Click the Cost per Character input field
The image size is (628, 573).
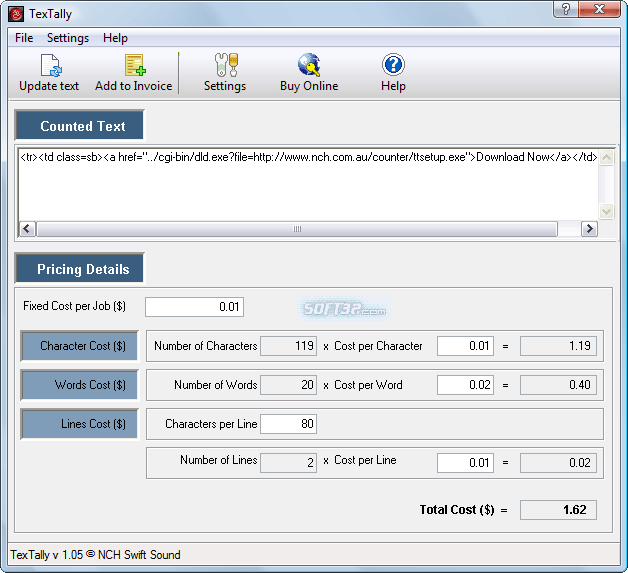coord(465,346)
